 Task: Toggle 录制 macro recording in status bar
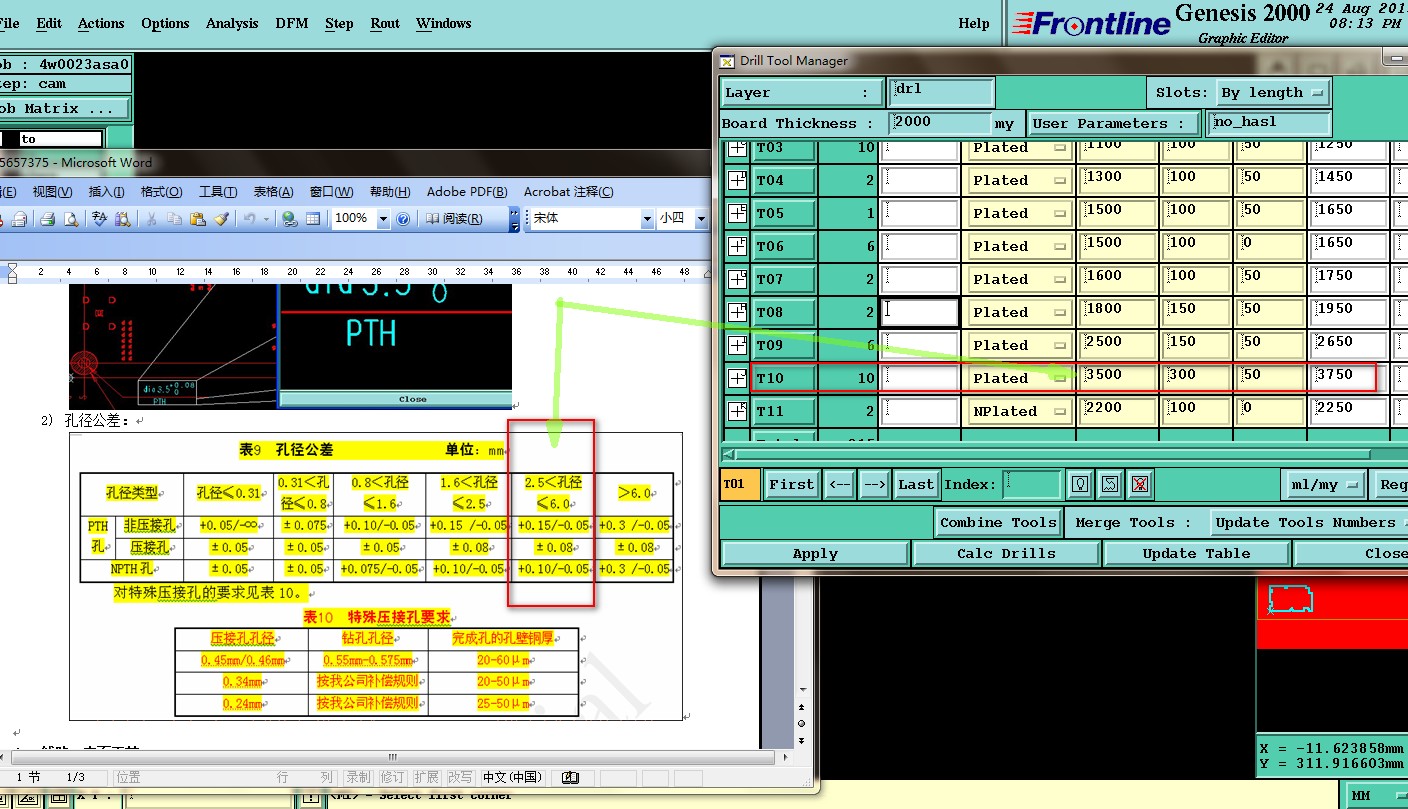click(357, 777)
